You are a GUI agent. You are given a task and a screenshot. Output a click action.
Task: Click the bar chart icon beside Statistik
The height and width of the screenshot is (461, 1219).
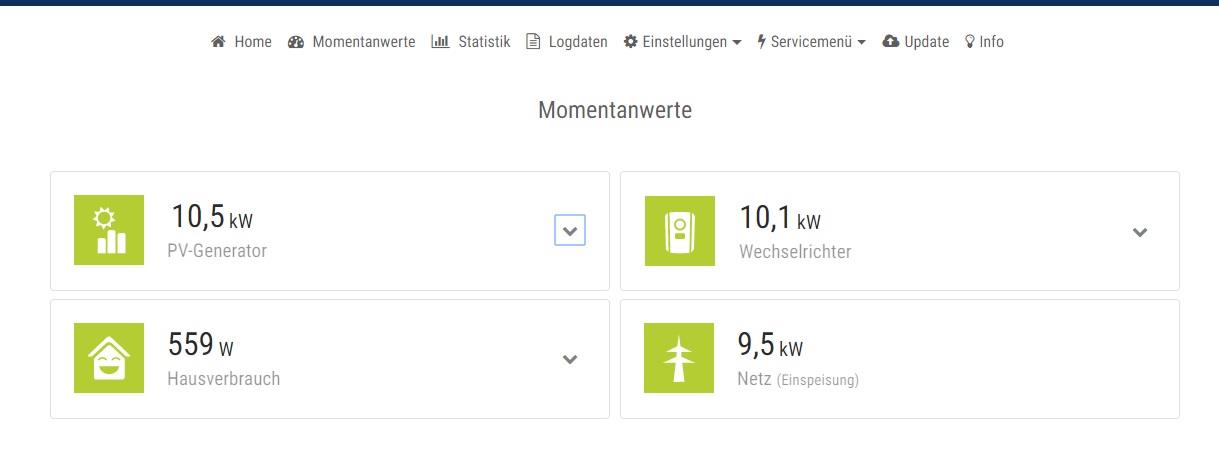[440, 42]
